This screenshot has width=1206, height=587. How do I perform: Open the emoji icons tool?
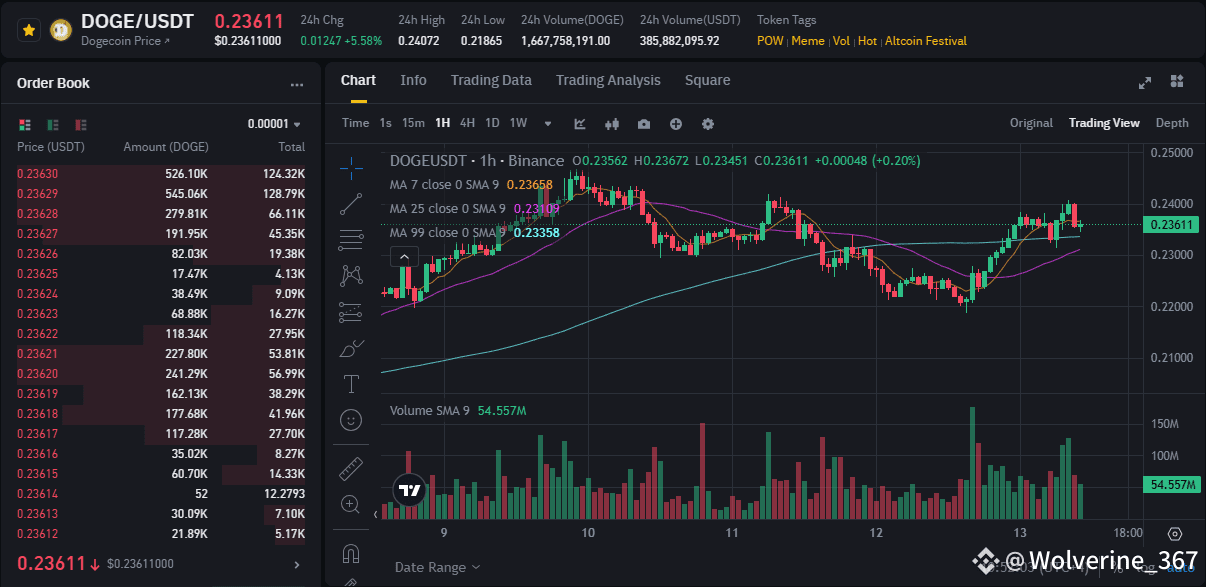[x=351, y=420]
